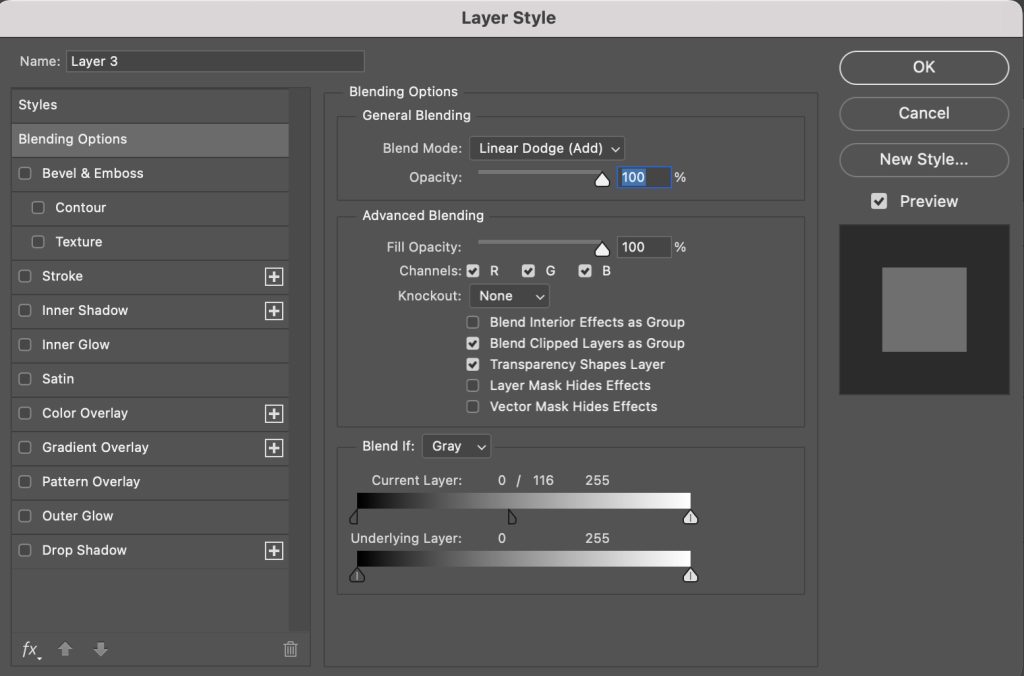1024x676 pixels.
Task: Click the delete effect trash icon
Action: tap(290, 650)
